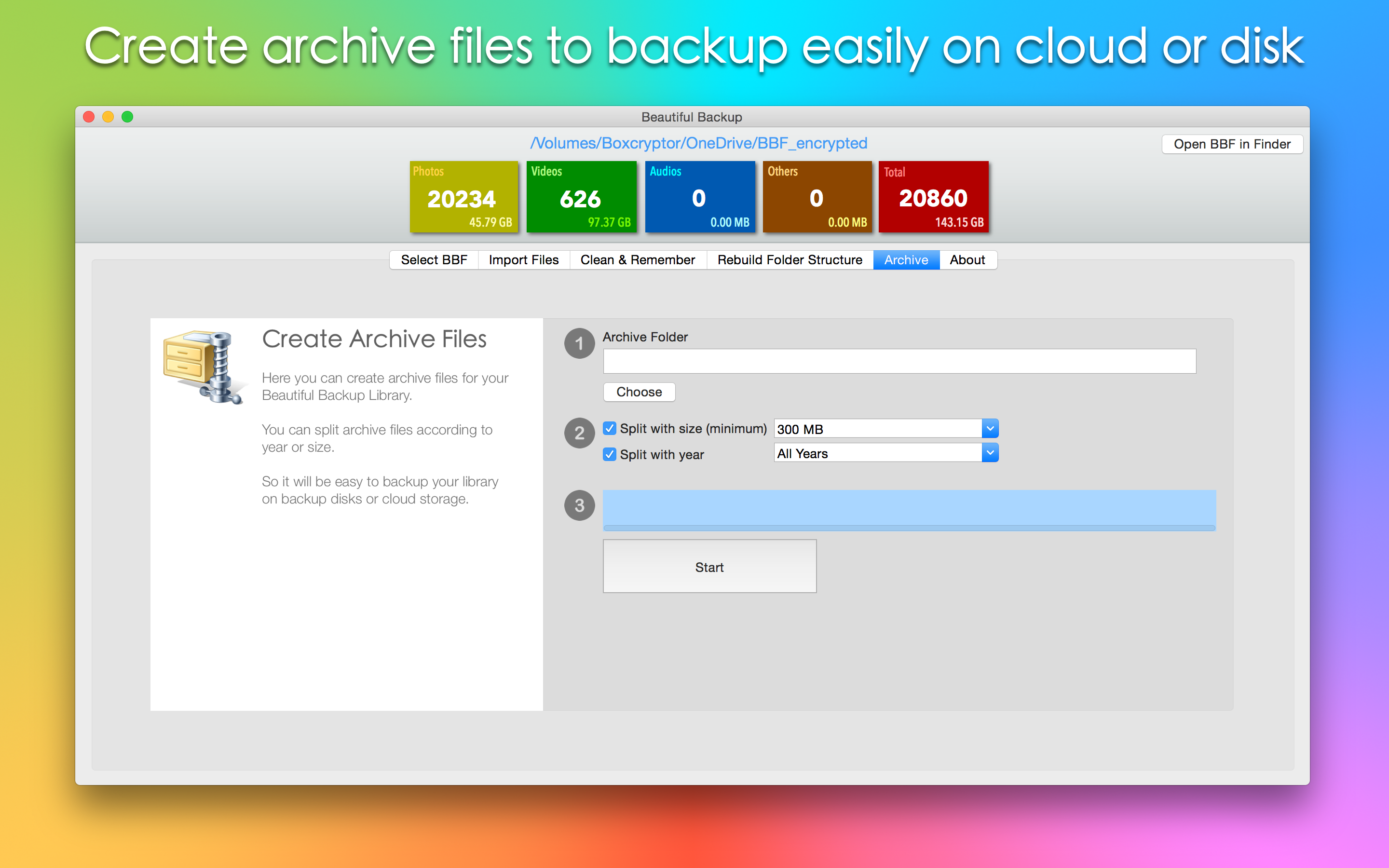This screenshot has width=1389, height=868.
Task: Toggle Split with size checkbox on again
Action: (610, 428)
